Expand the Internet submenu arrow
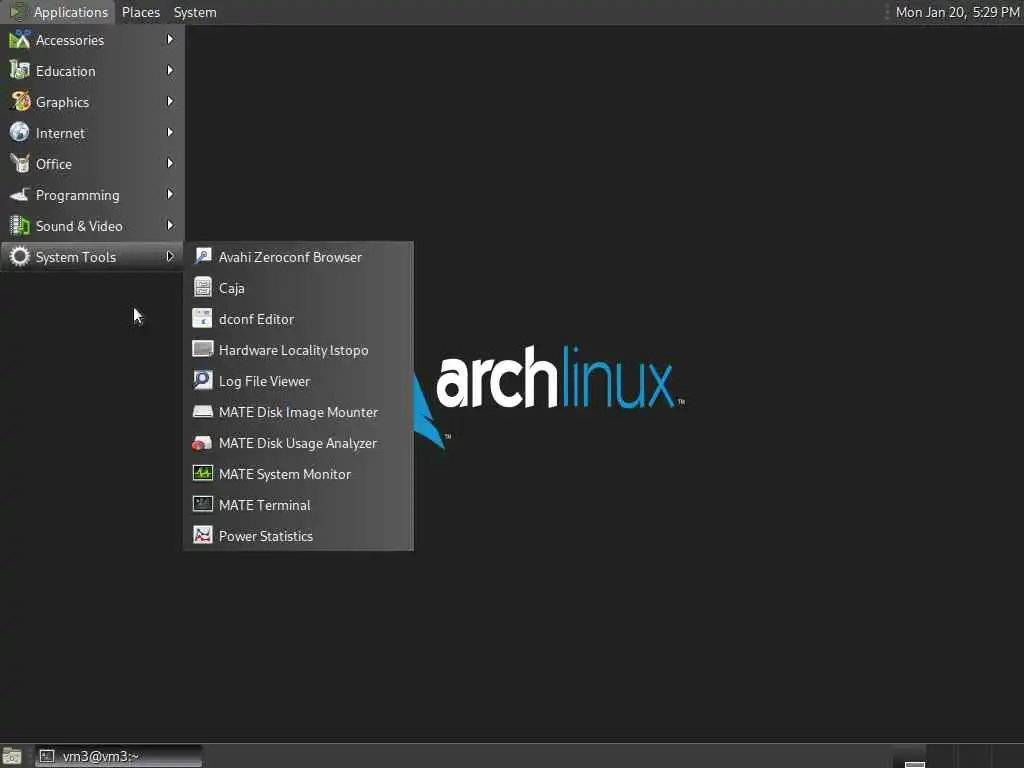1024x768 pixels. tap(170, 132)
